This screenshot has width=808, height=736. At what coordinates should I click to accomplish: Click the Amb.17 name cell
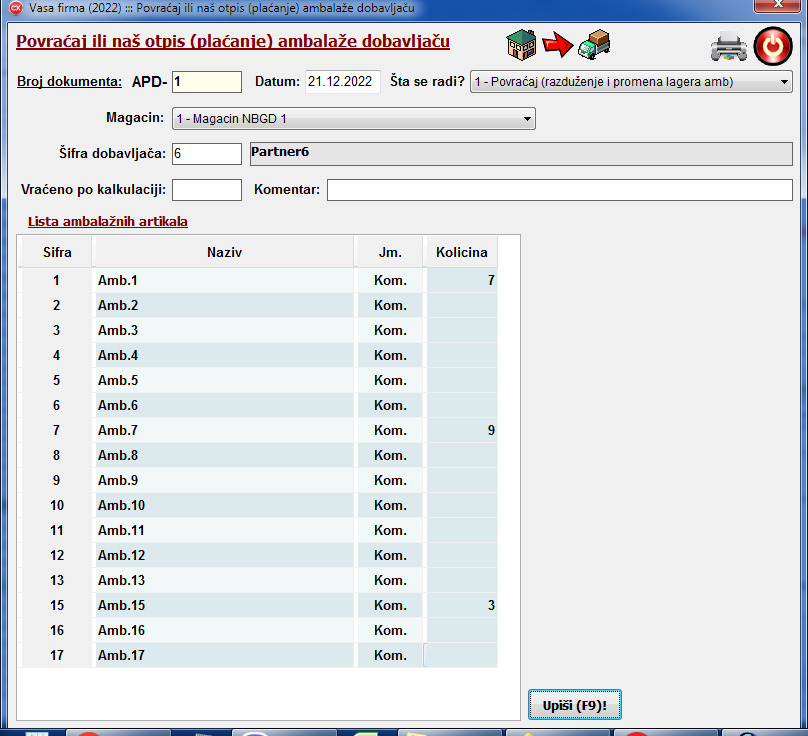pyautogui.click(x=224, y=656)
